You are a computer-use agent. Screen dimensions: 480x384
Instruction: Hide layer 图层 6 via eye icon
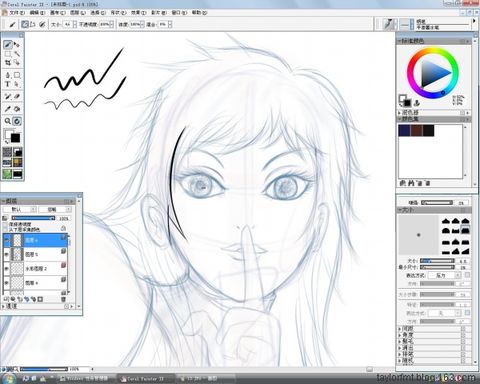(x=6, y=240)
